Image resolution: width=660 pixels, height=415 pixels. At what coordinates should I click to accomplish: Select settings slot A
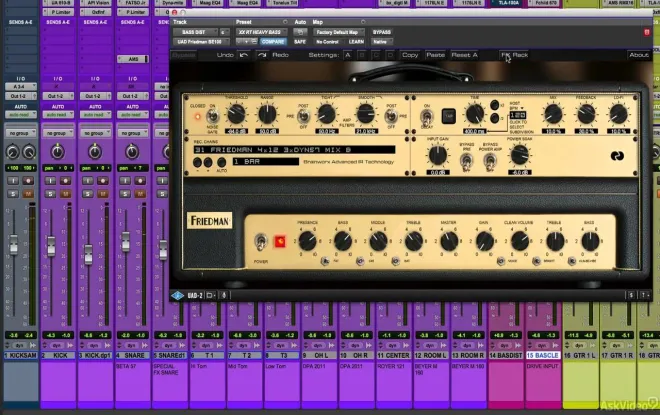tap(348, 55)
